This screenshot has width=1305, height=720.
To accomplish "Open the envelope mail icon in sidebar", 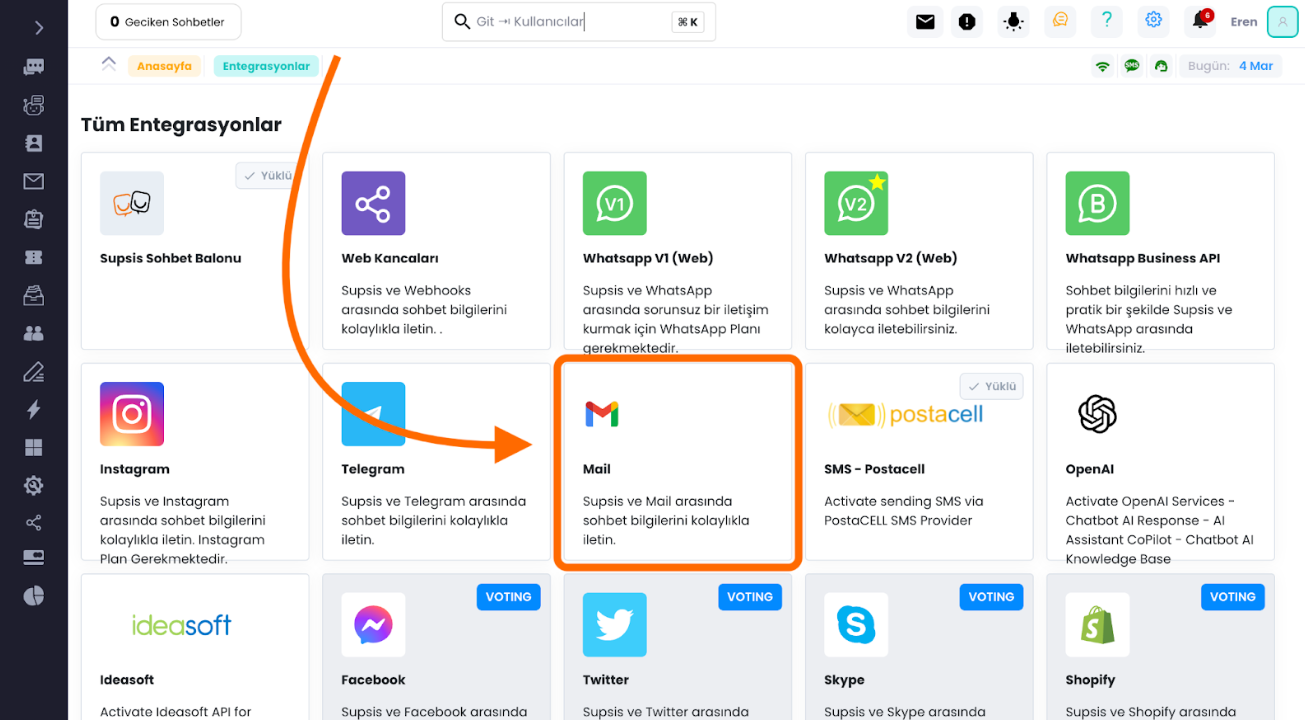I will pos(34,181).
